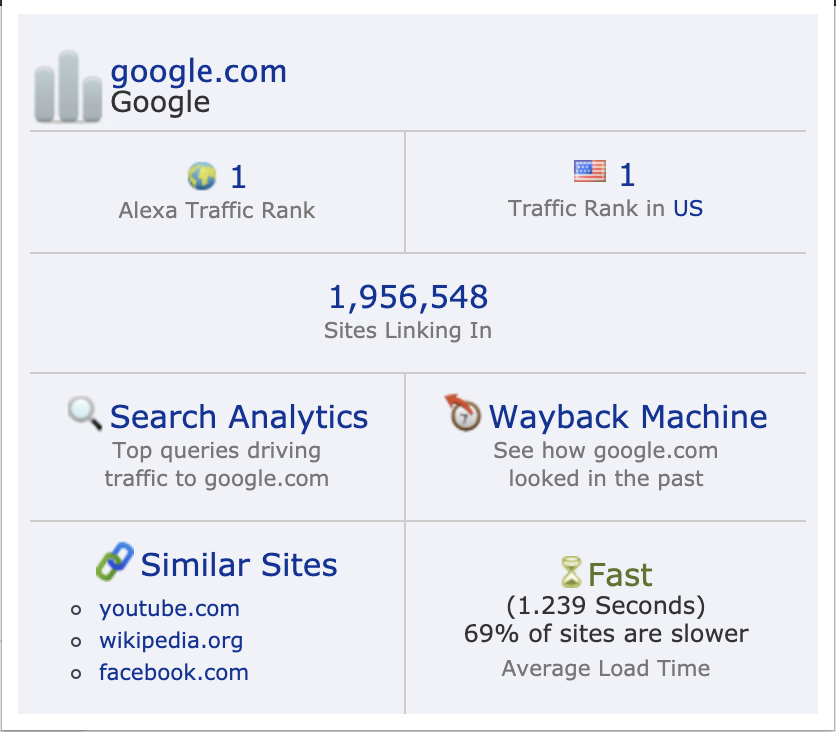Visit youtube.com from similar sites
Screen dimensions: 836x732
tap(170, 608)
